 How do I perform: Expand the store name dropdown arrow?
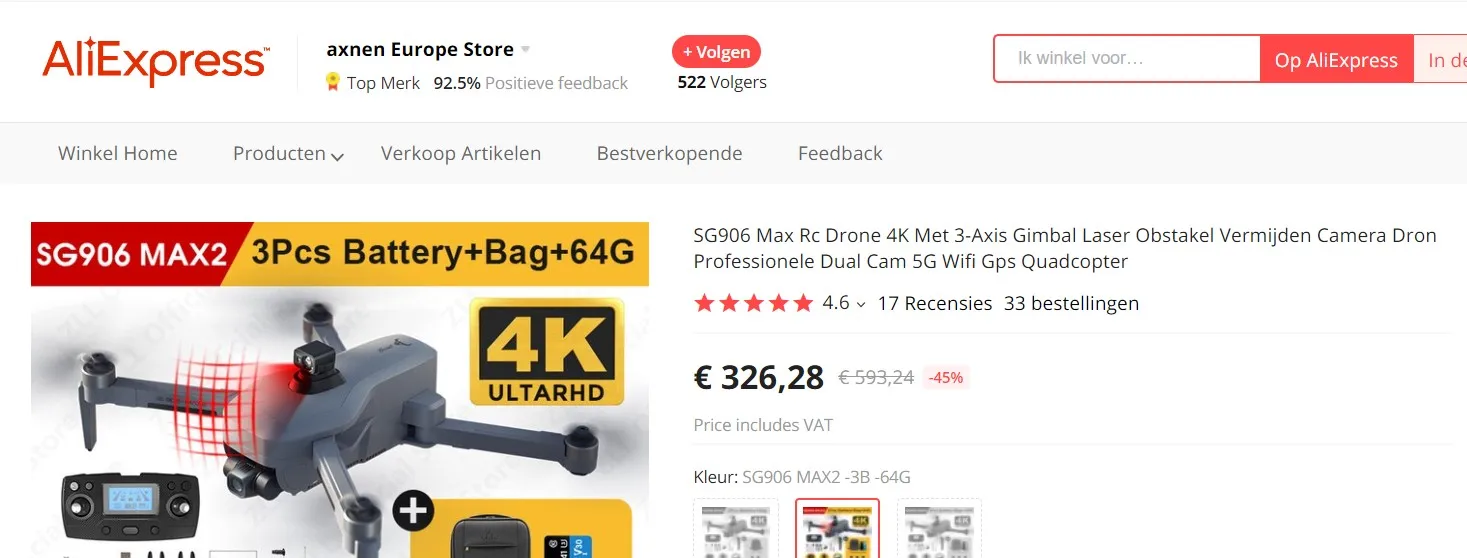(526, 50)
